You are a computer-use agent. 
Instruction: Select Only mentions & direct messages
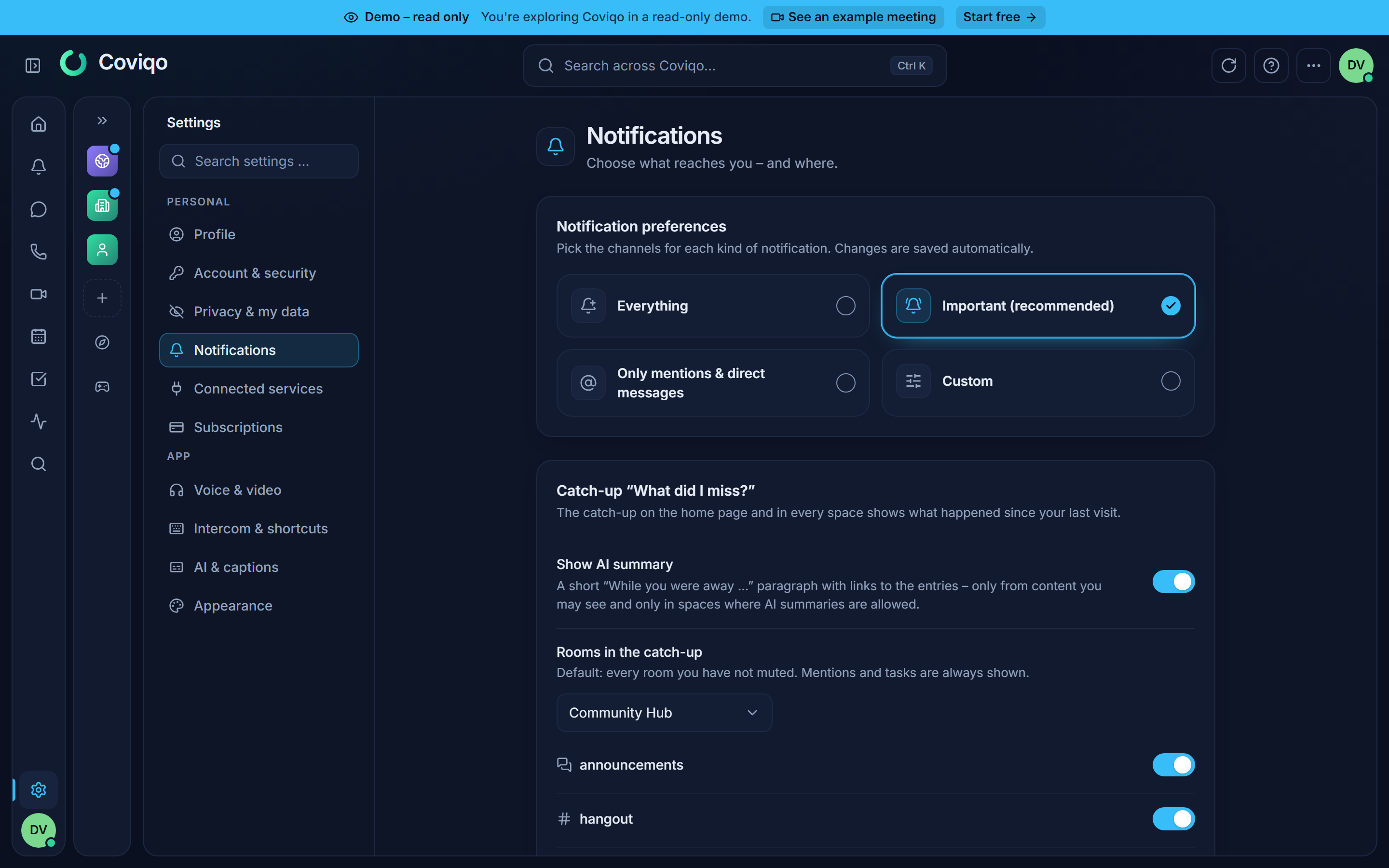click(713, 382)
